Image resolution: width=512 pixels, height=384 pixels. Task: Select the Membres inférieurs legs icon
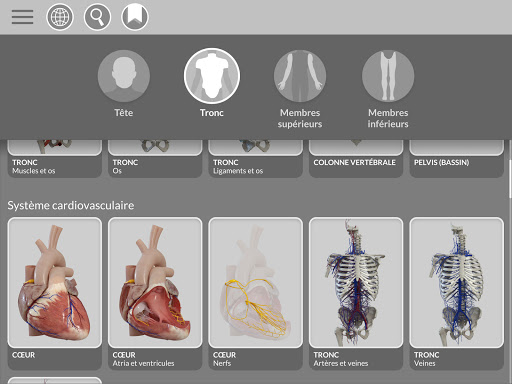pos(388,76)
